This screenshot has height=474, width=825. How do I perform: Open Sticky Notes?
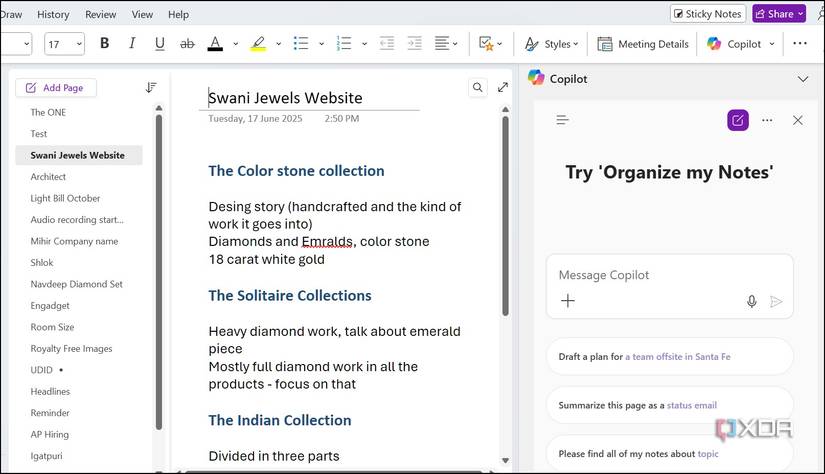[708, 14]
